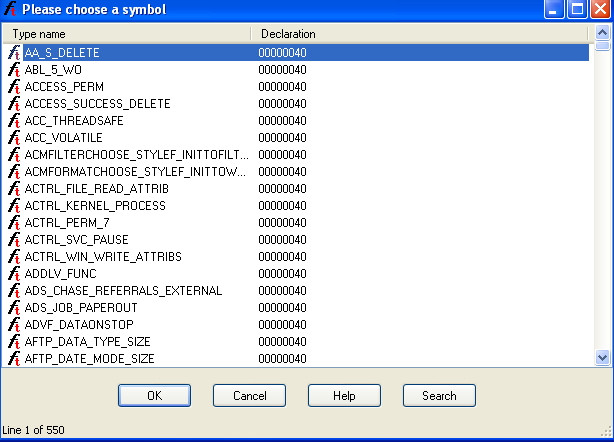Click the icon beside AFTP_DATE_MODE_SIZE
Image resolution: width=614 pixels, height=442 pixels.
[14, 359]
